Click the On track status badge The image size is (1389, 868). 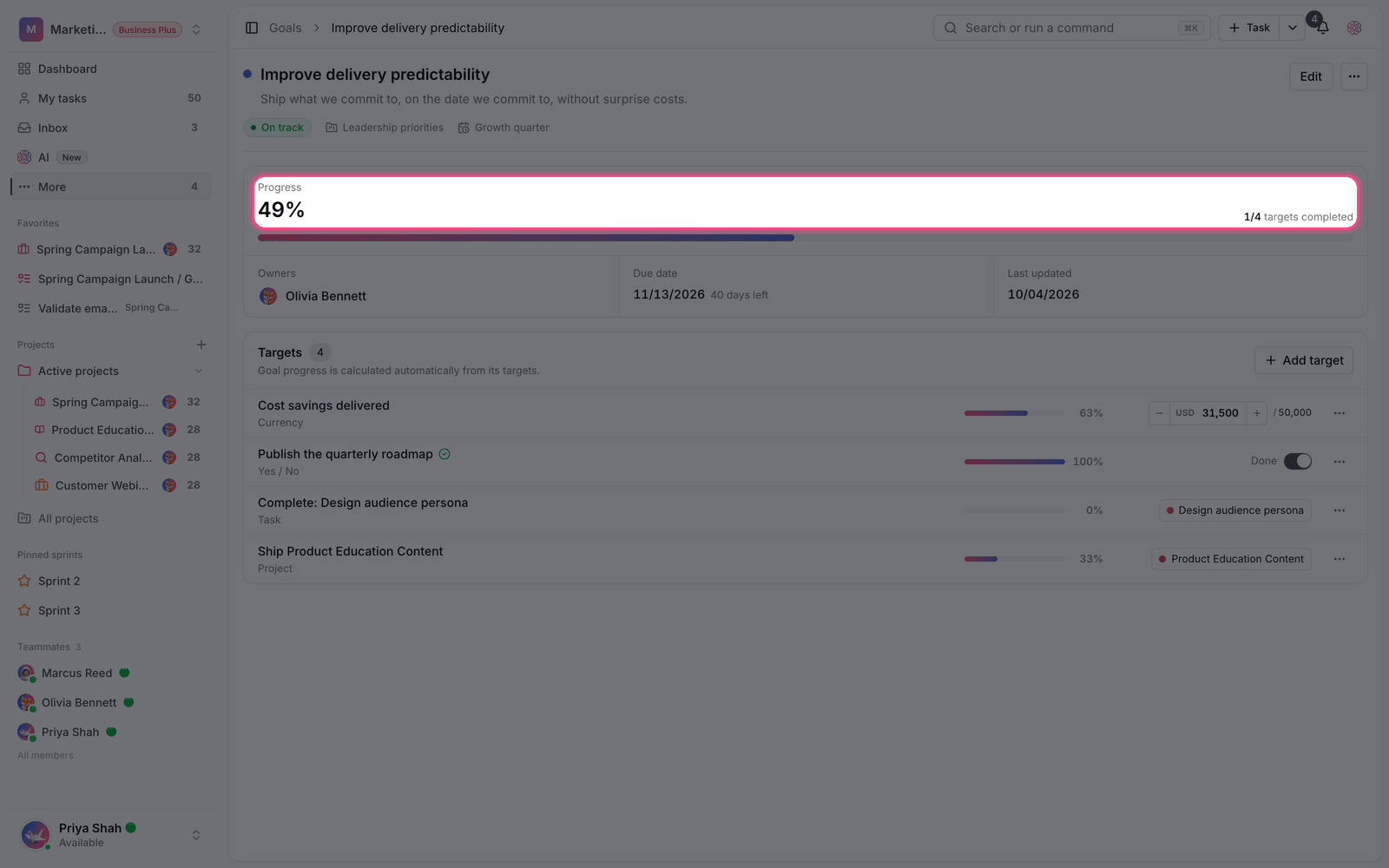277,128
